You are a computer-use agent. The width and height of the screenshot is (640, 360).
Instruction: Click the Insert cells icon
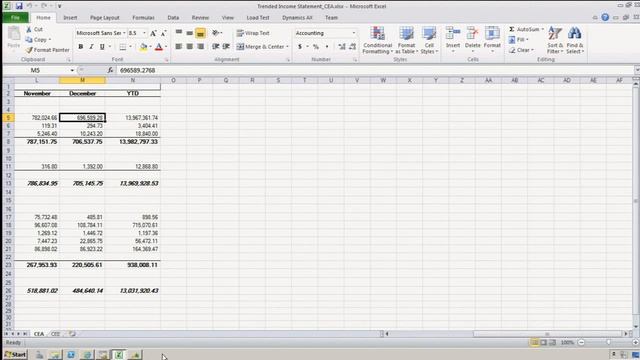pyautogui.click(x=453, y=33)
